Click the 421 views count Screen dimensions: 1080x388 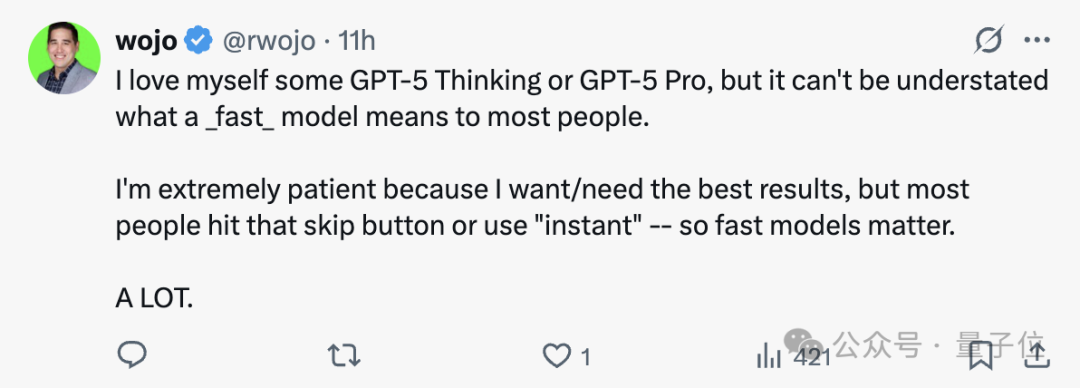click(810, 357)
